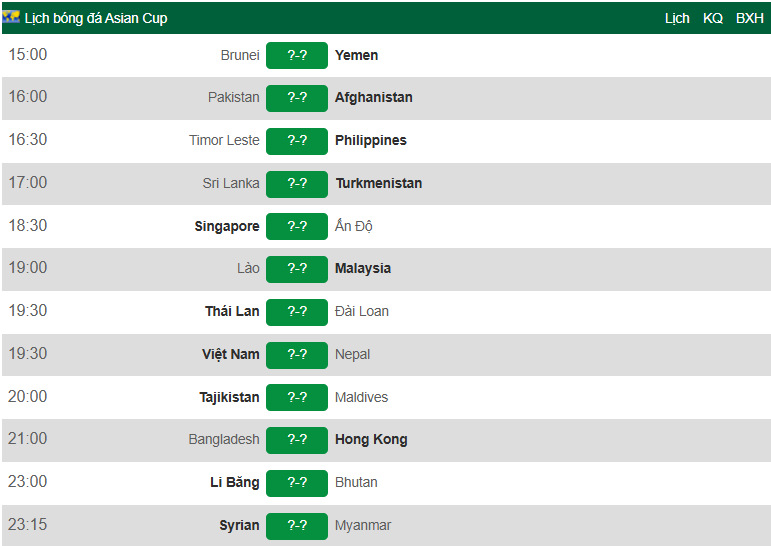Open the Pakistan vs Afghanistan score box
Image resolution: width=771 pixels, height=546 pixels.
coord(297,98)
